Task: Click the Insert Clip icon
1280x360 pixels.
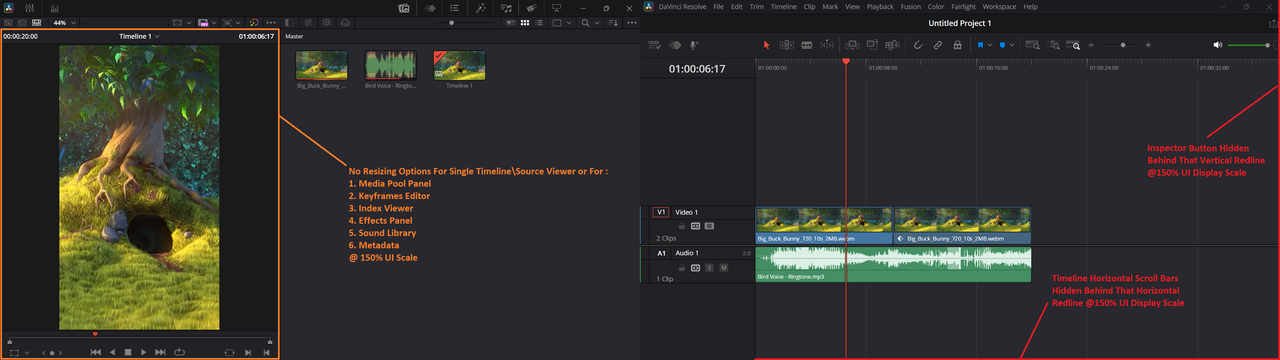Action: click(852, 45)
